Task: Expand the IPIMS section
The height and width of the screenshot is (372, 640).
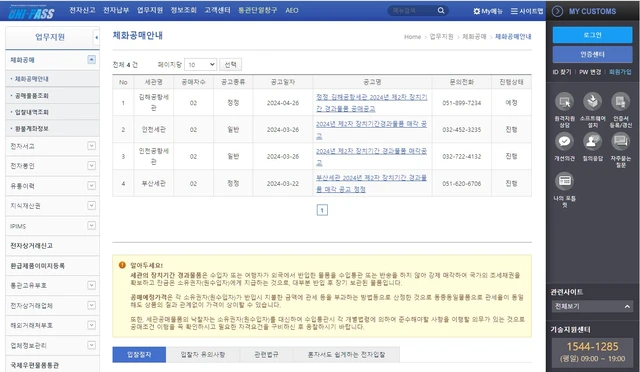Action: 91,225
